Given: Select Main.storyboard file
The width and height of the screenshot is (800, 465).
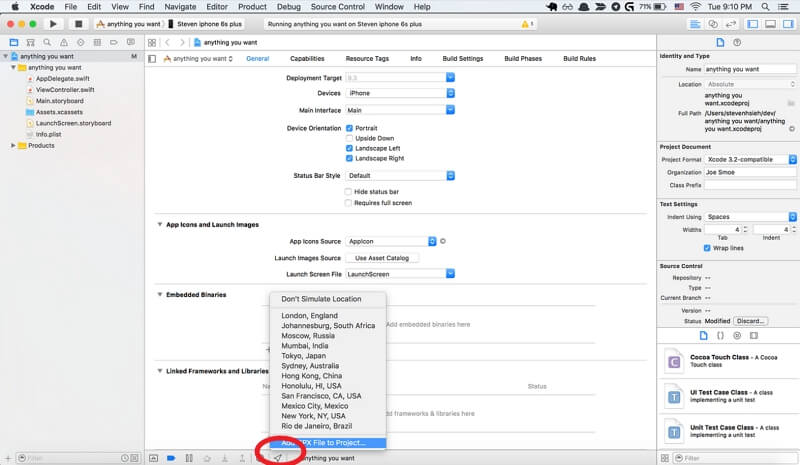Looking at the screenshot, I should pyautogui.click(x=60, y=101).
